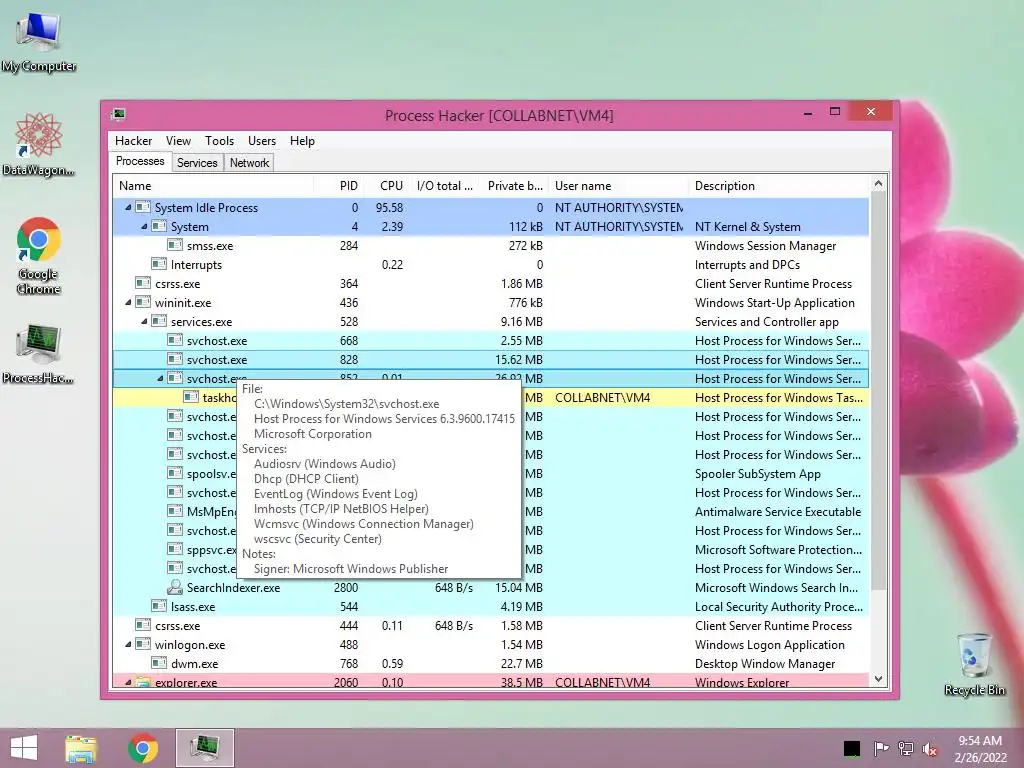Open My Computer desktop icon
Viewport: 1024px width, 768px height.
click(x=39, y=40)
